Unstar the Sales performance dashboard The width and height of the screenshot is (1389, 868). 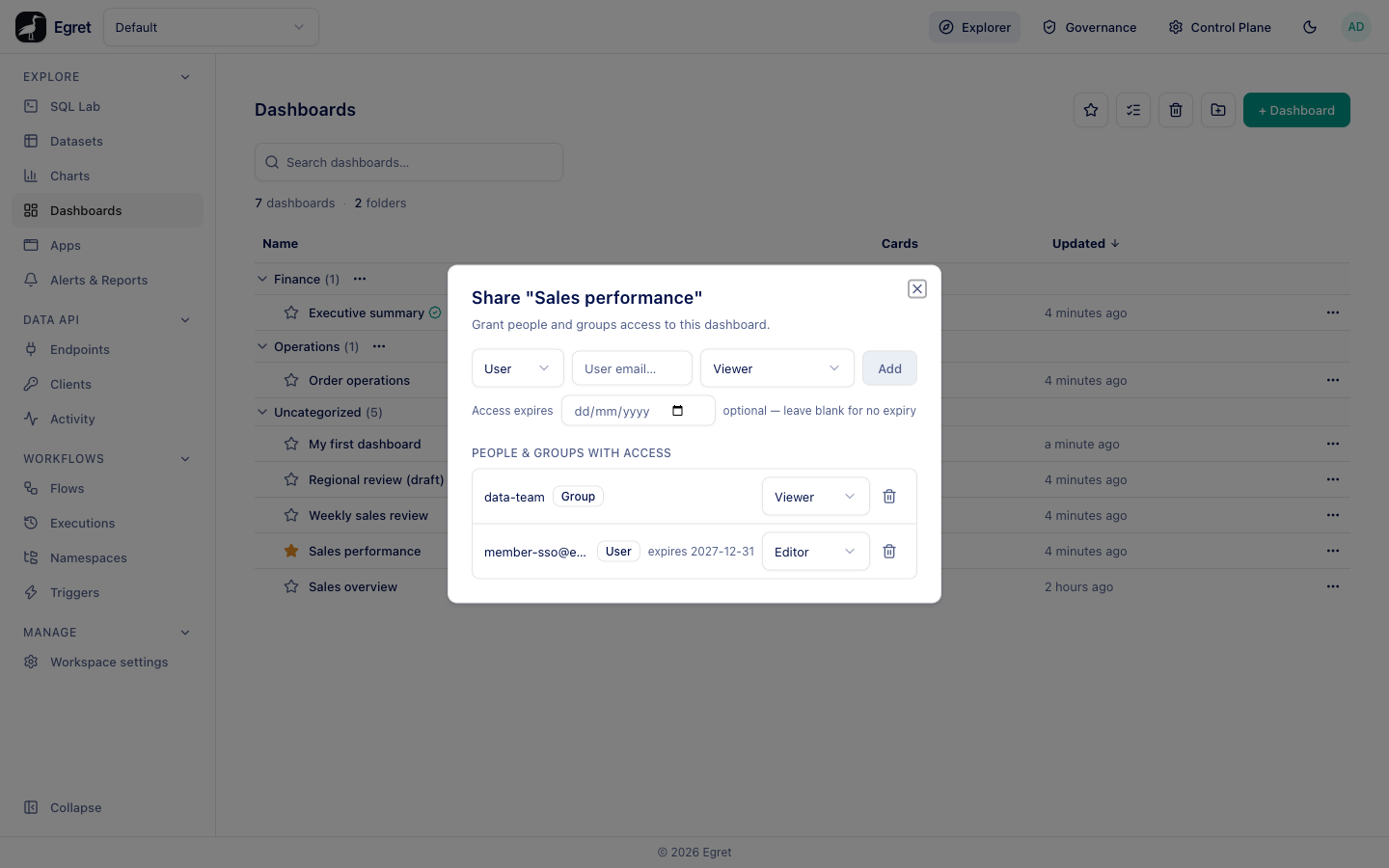point(291,551)
